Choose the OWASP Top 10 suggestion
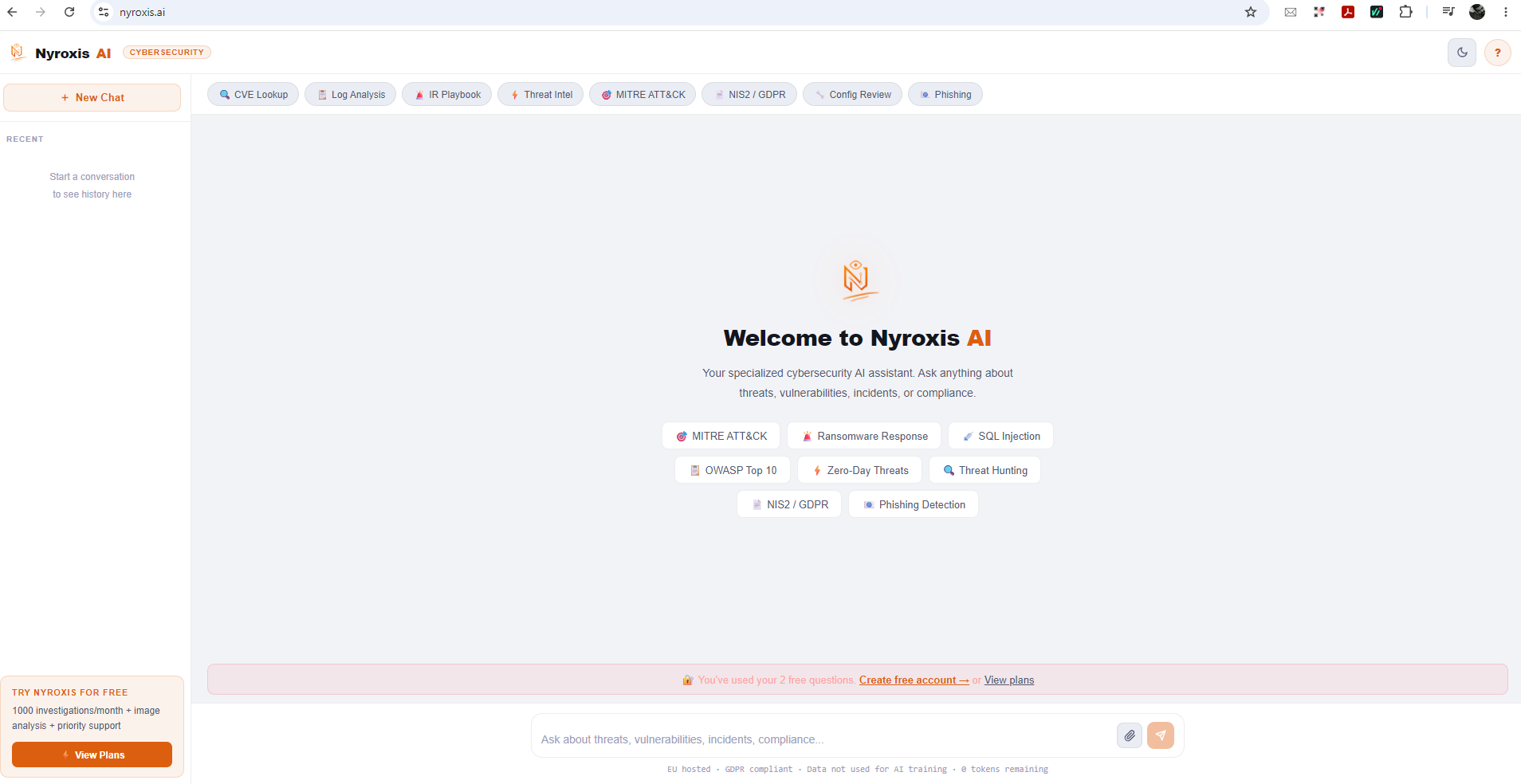 (x=733, y=470)
